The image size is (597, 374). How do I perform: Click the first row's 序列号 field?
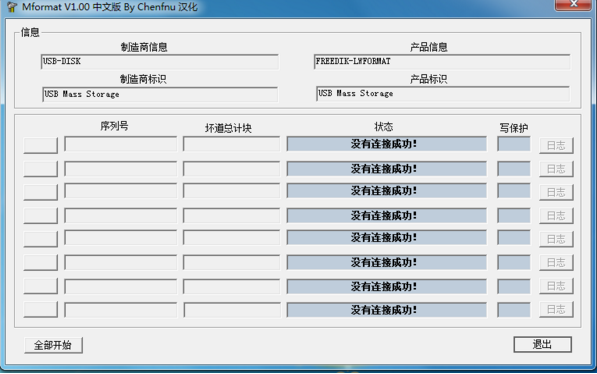click(120, 144)
